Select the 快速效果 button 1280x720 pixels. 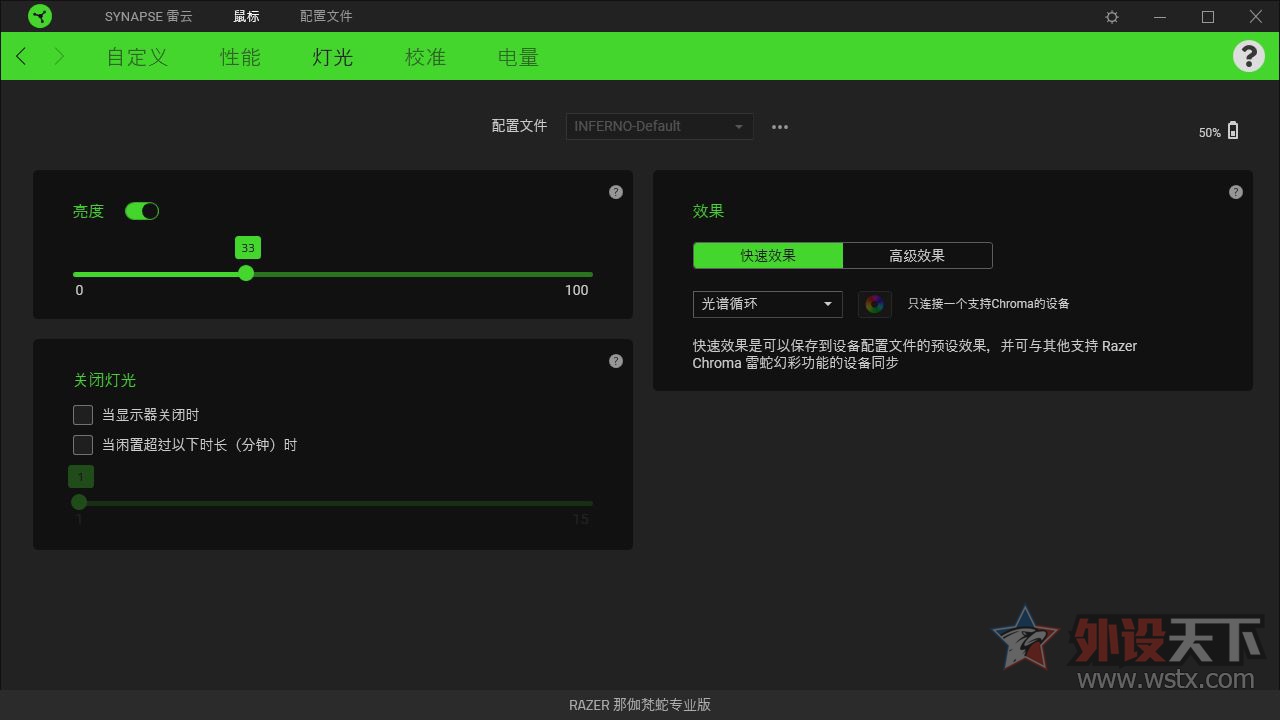[x=768, y=256]
